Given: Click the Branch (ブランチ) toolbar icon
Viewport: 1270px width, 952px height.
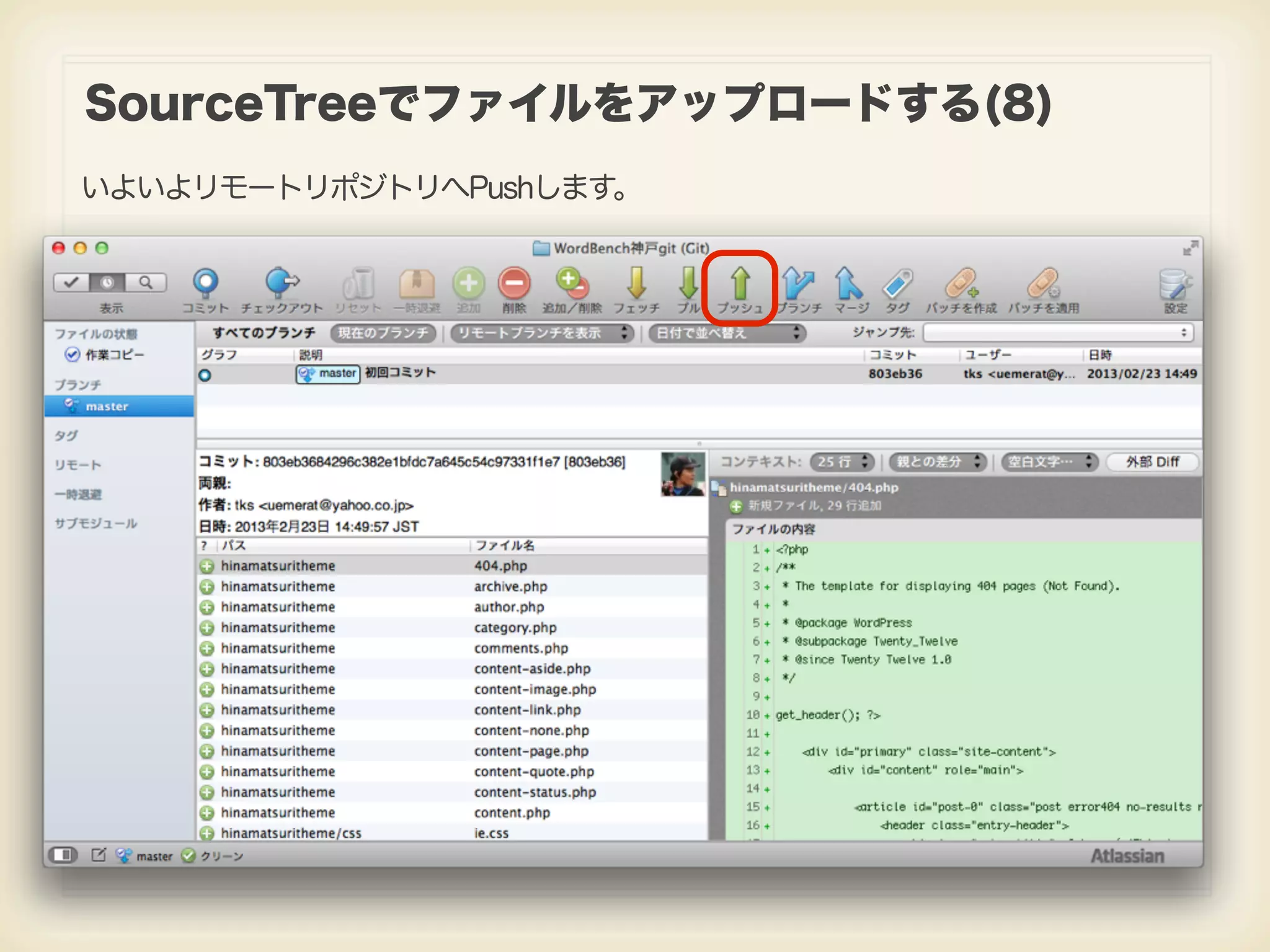Looking at the screenshot, I should coord(798,284).
